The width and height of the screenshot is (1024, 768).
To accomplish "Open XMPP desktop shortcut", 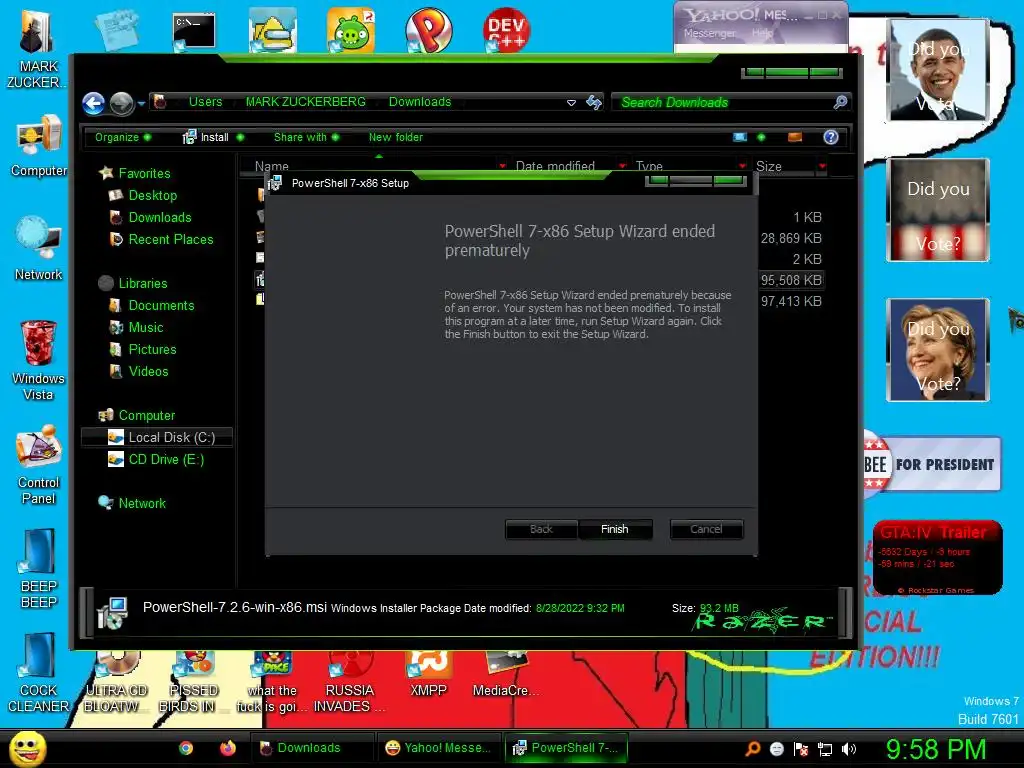I will [x=428, y=674].
